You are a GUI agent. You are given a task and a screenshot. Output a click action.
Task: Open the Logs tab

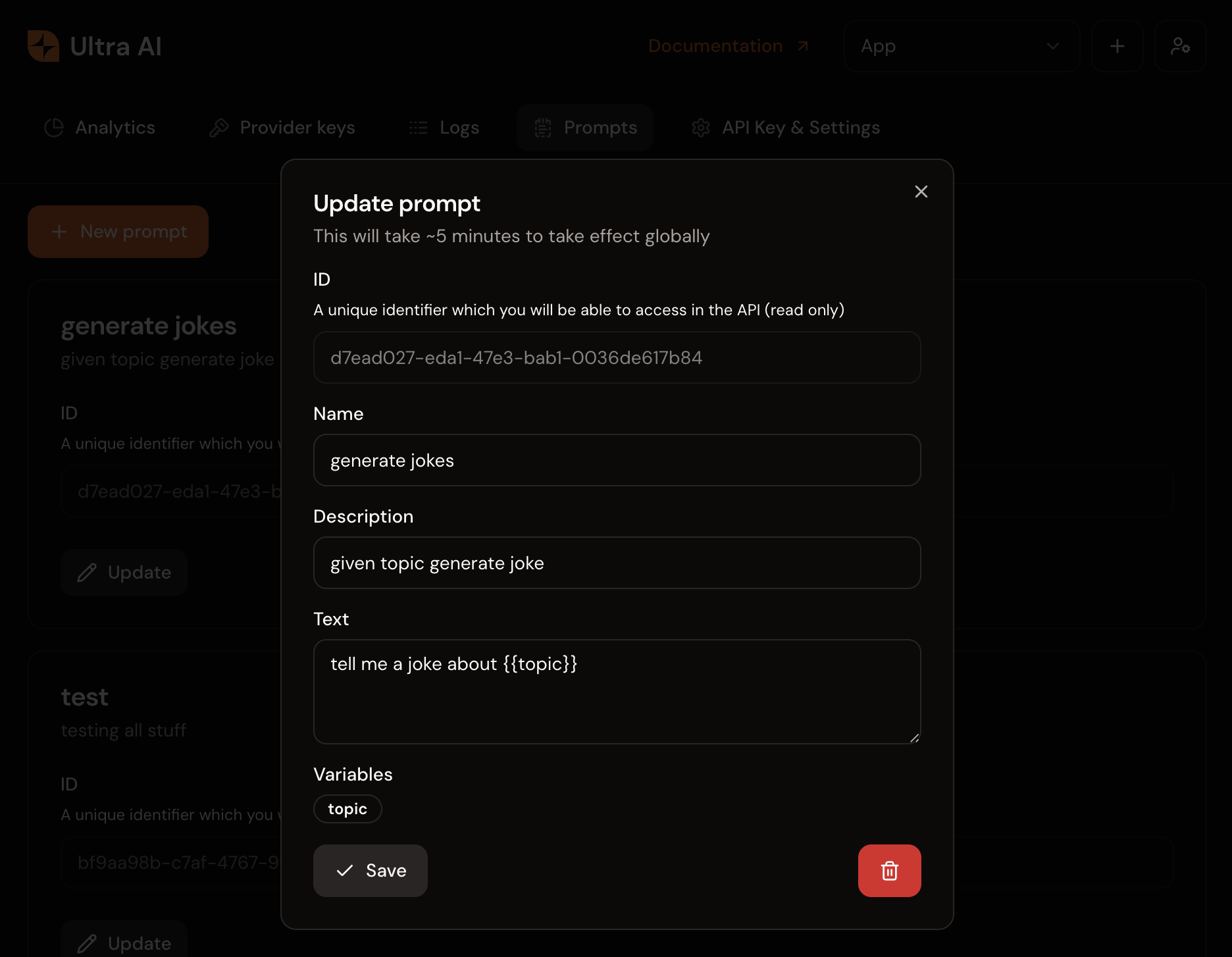(444, 128)
